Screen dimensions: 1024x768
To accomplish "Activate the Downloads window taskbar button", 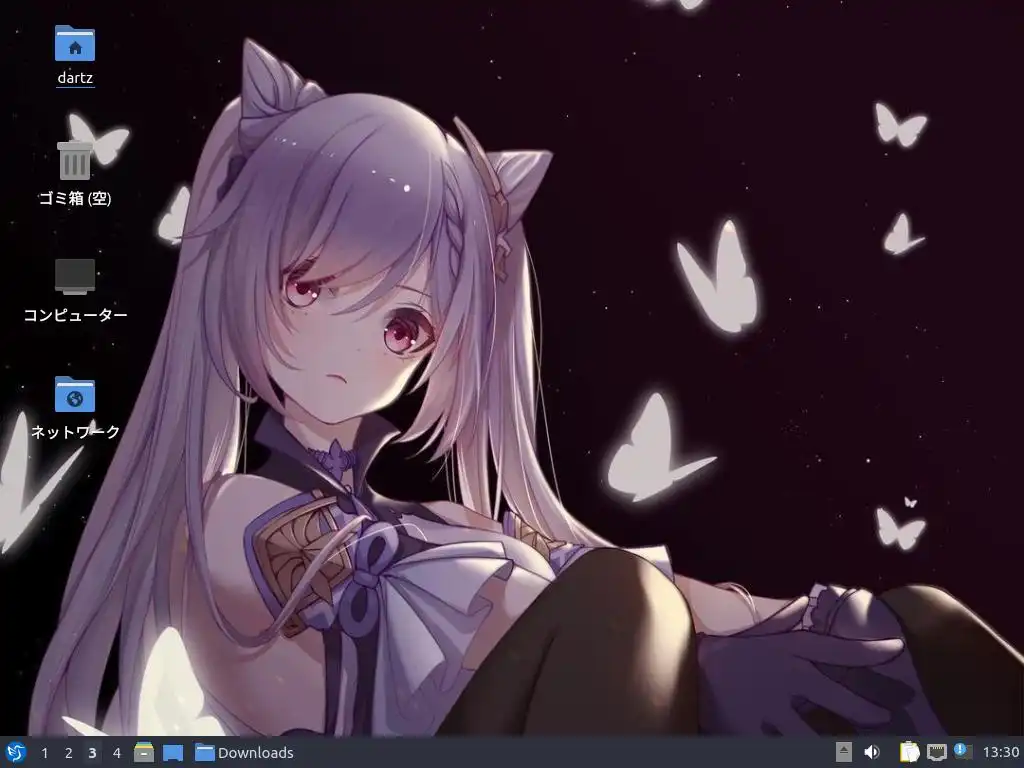I will (244, 753).
